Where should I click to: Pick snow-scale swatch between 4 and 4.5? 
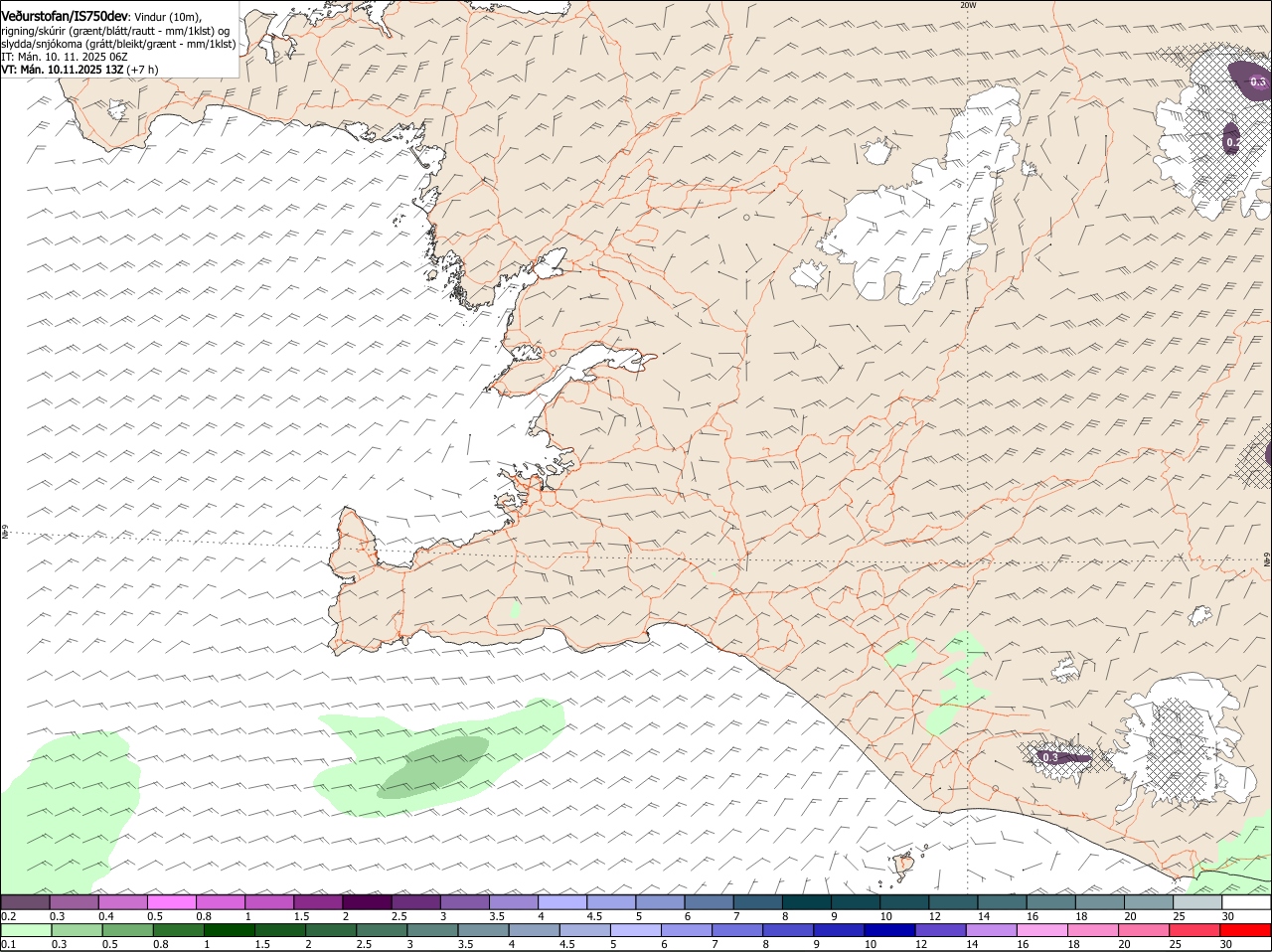[x=561, y=902]
